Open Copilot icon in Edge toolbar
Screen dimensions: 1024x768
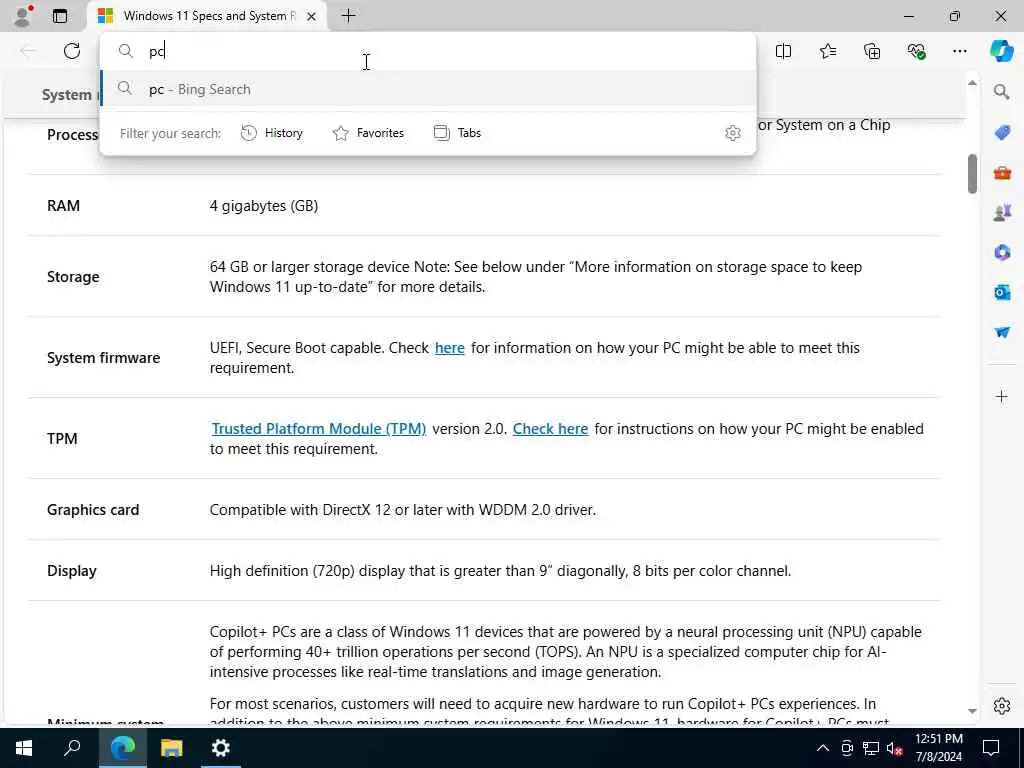coord(1001,51)
